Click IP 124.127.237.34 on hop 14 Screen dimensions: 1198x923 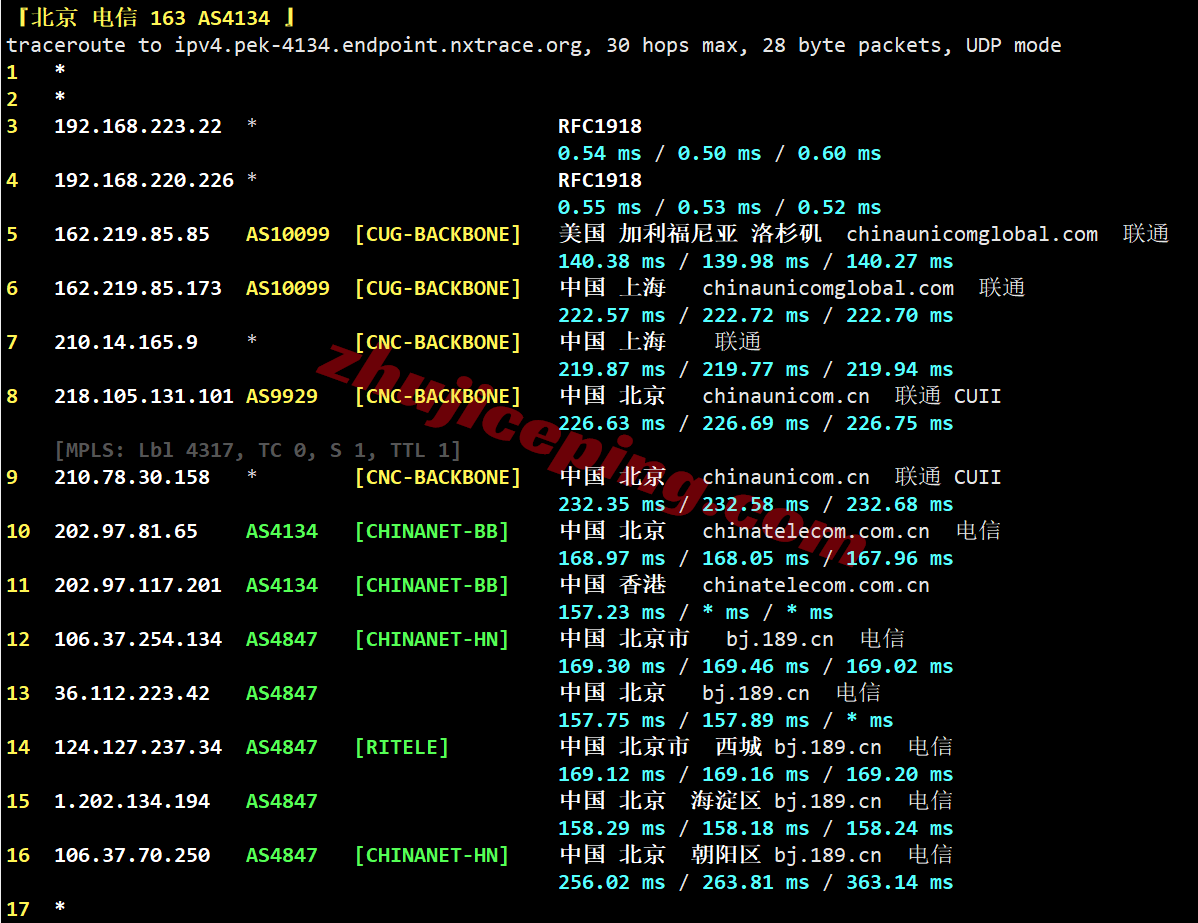coord(138,747)
